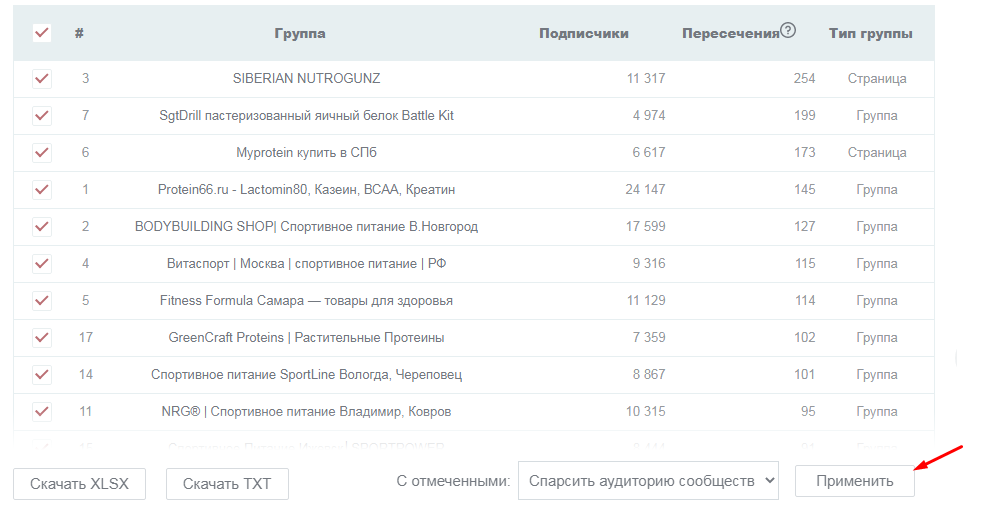Click Fitness Formula Самара group name
Image resolution: width=982 pixels, height=510 pixels.
click(x=306, y=301)
